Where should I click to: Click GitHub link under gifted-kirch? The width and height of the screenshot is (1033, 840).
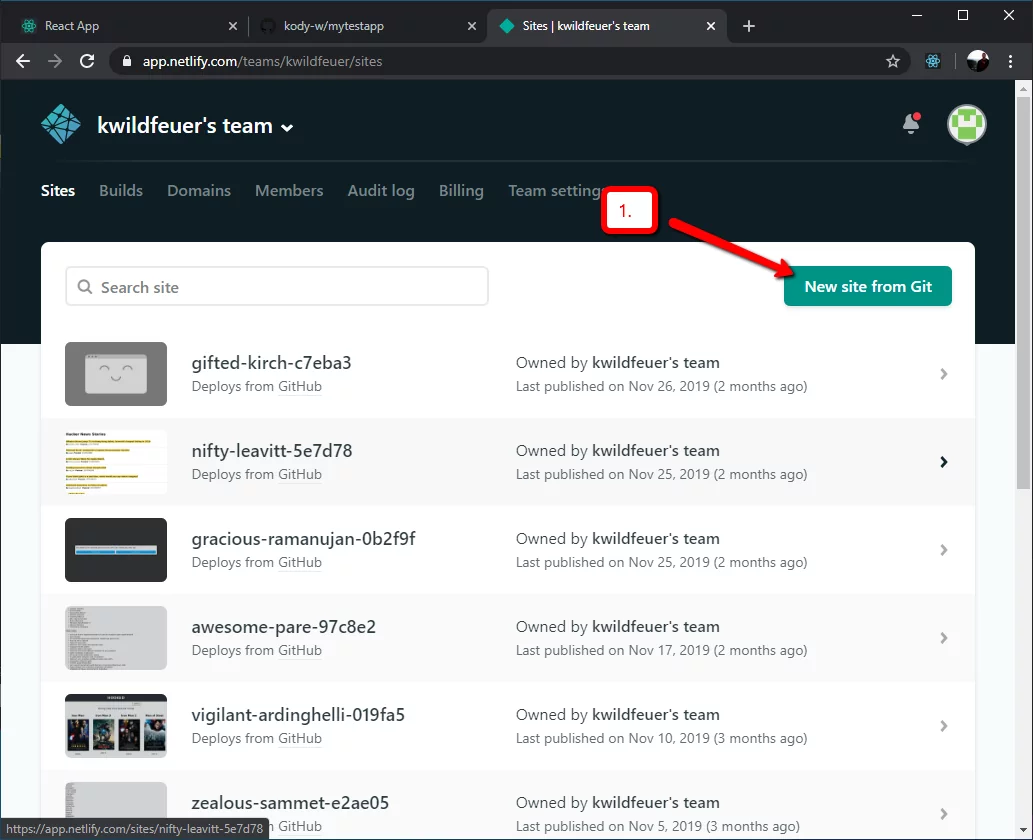tap(300, 386)
